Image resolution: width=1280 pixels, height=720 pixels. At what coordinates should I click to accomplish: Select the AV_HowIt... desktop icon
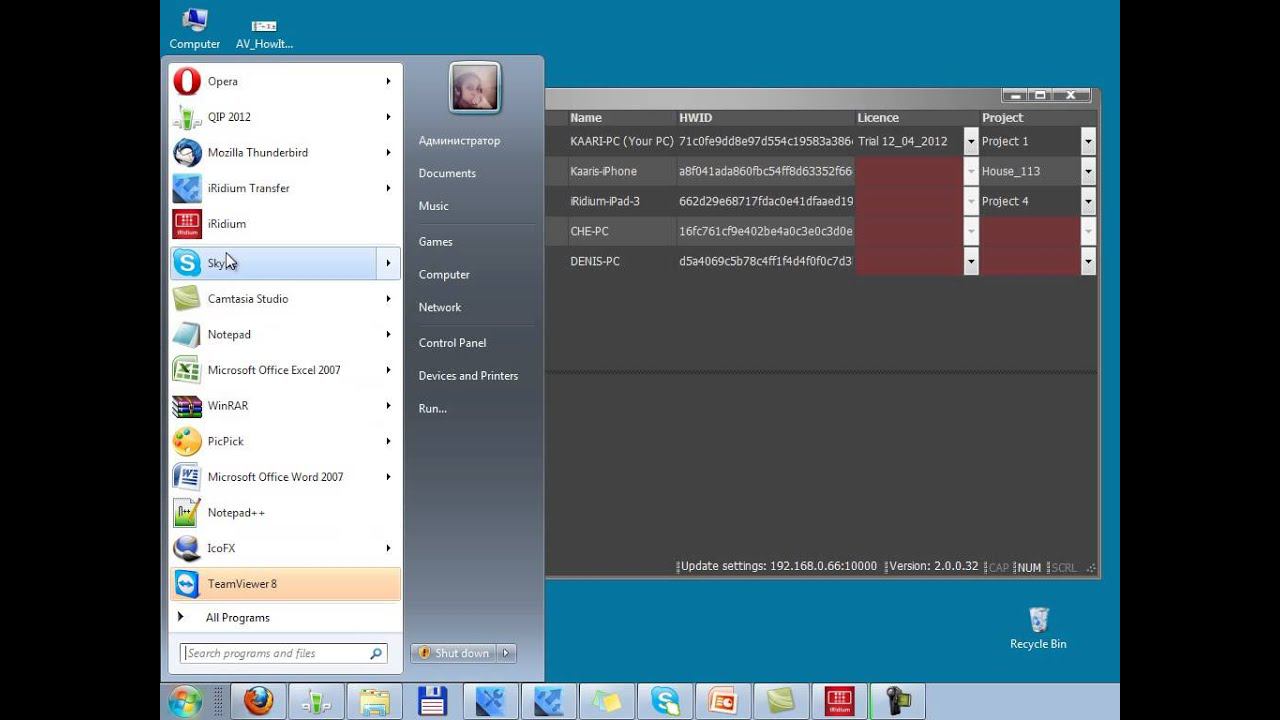tap(264, 33)
